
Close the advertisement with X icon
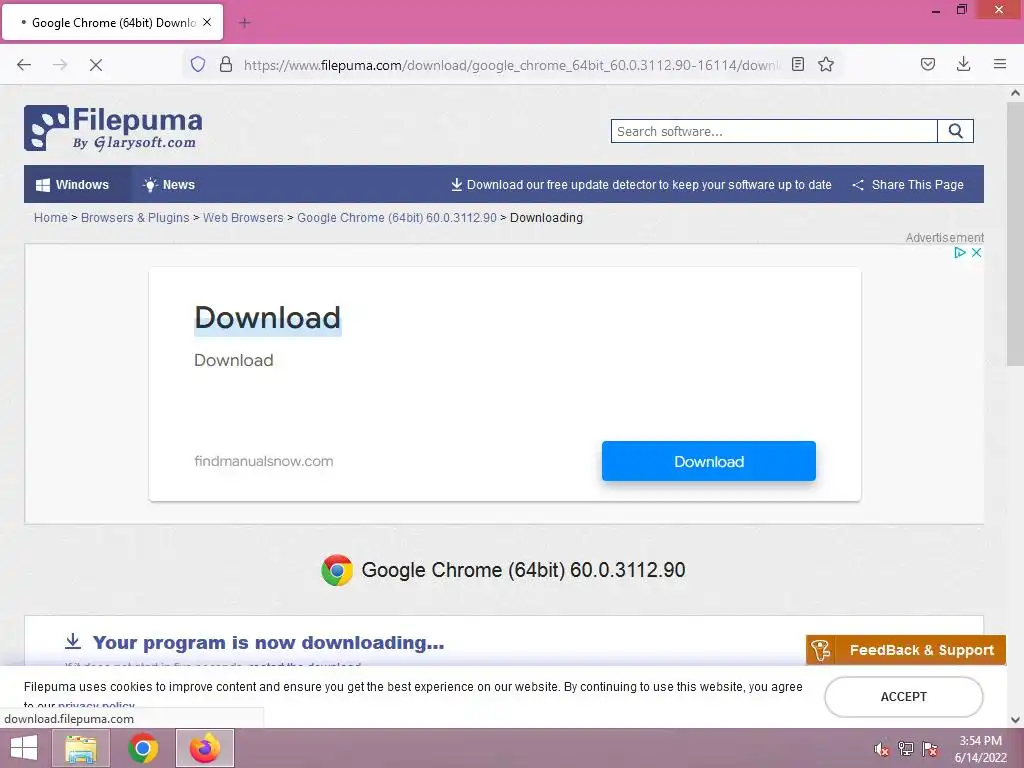click(976, 252)
